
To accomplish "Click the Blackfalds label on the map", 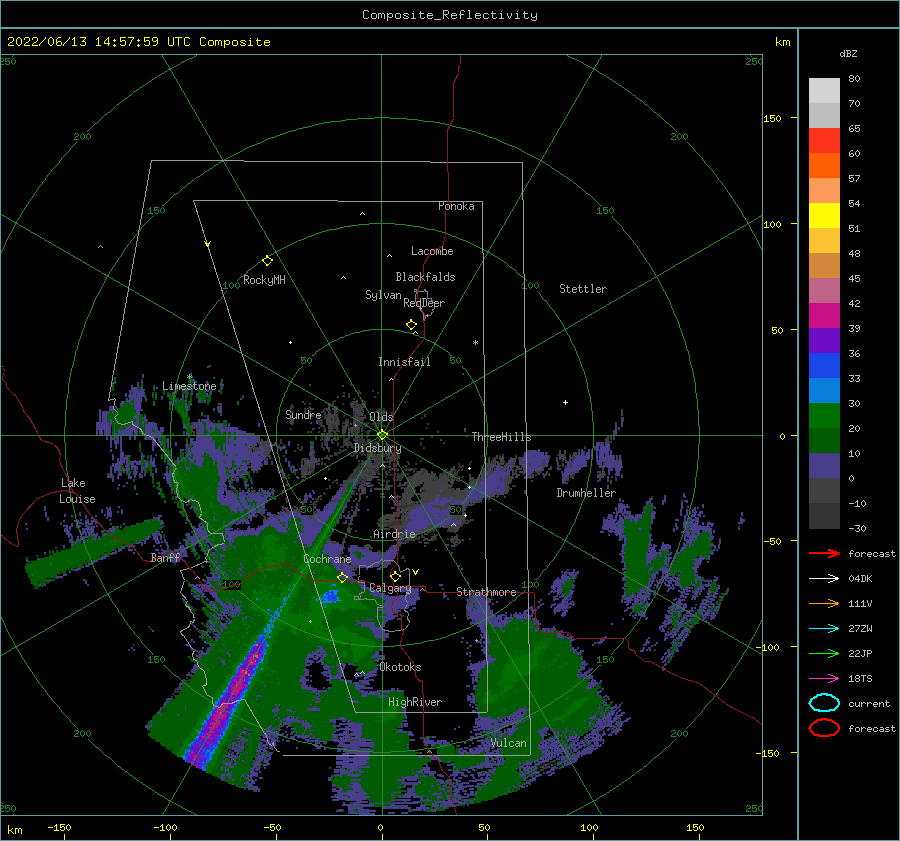I will click(425, 277).
